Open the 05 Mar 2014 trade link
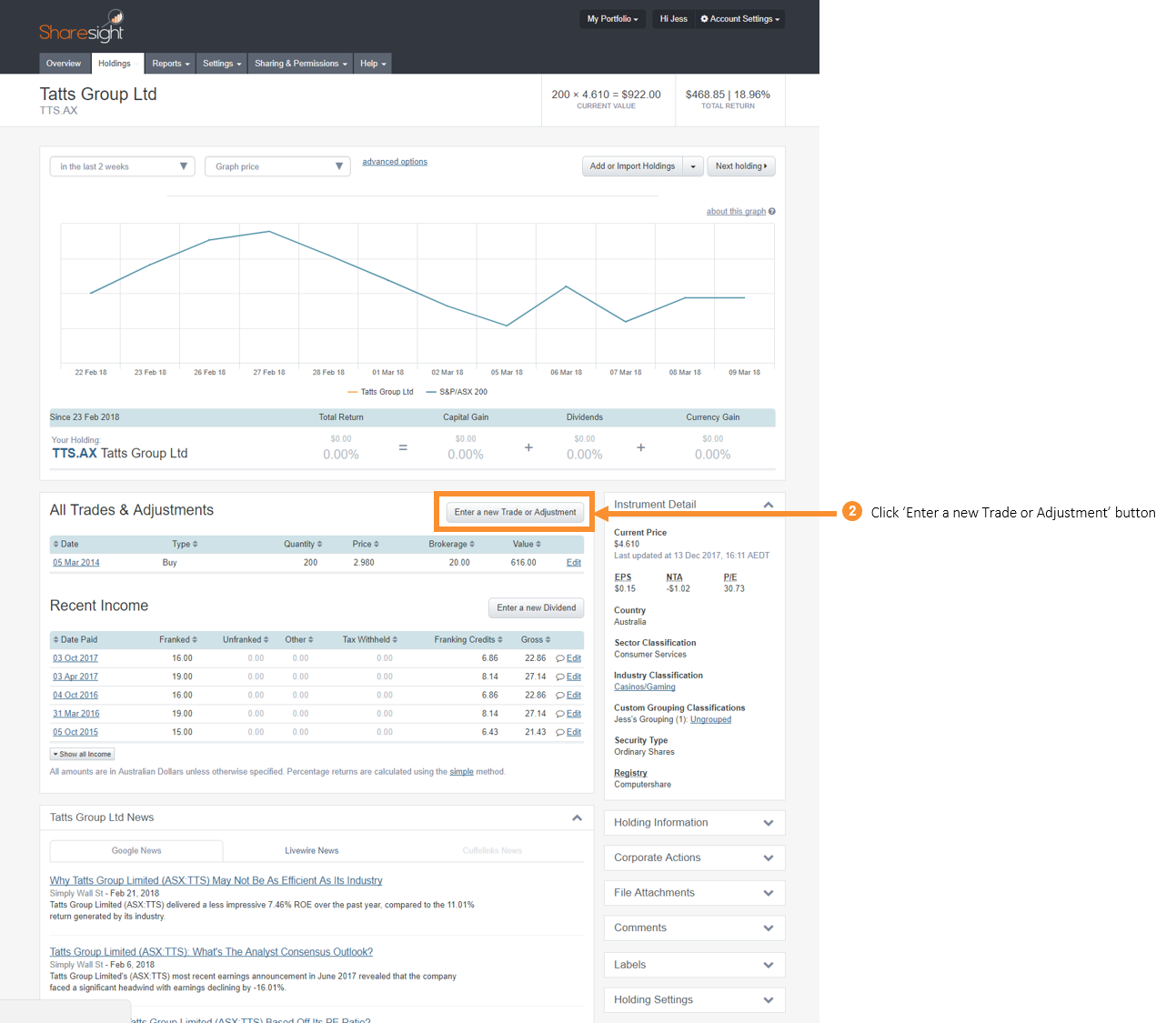This screenshot has height=1023, width=1176. [76, 563]
